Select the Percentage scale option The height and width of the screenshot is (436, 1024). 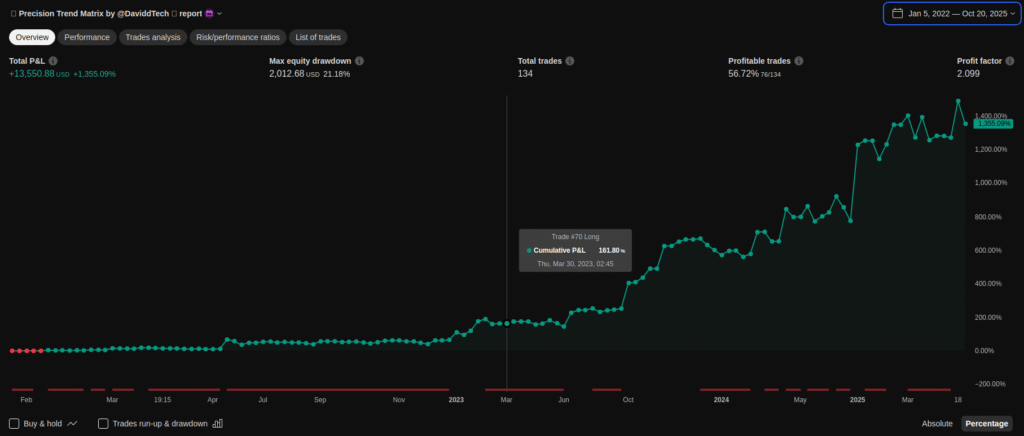986,424
